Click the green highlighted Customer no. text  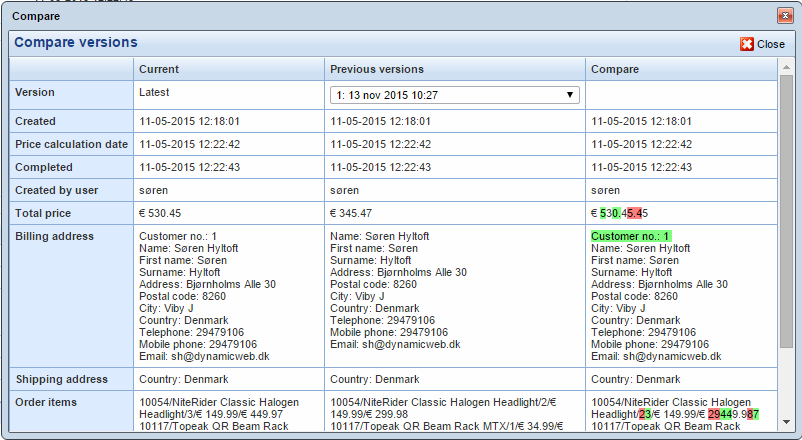[631, 236]
